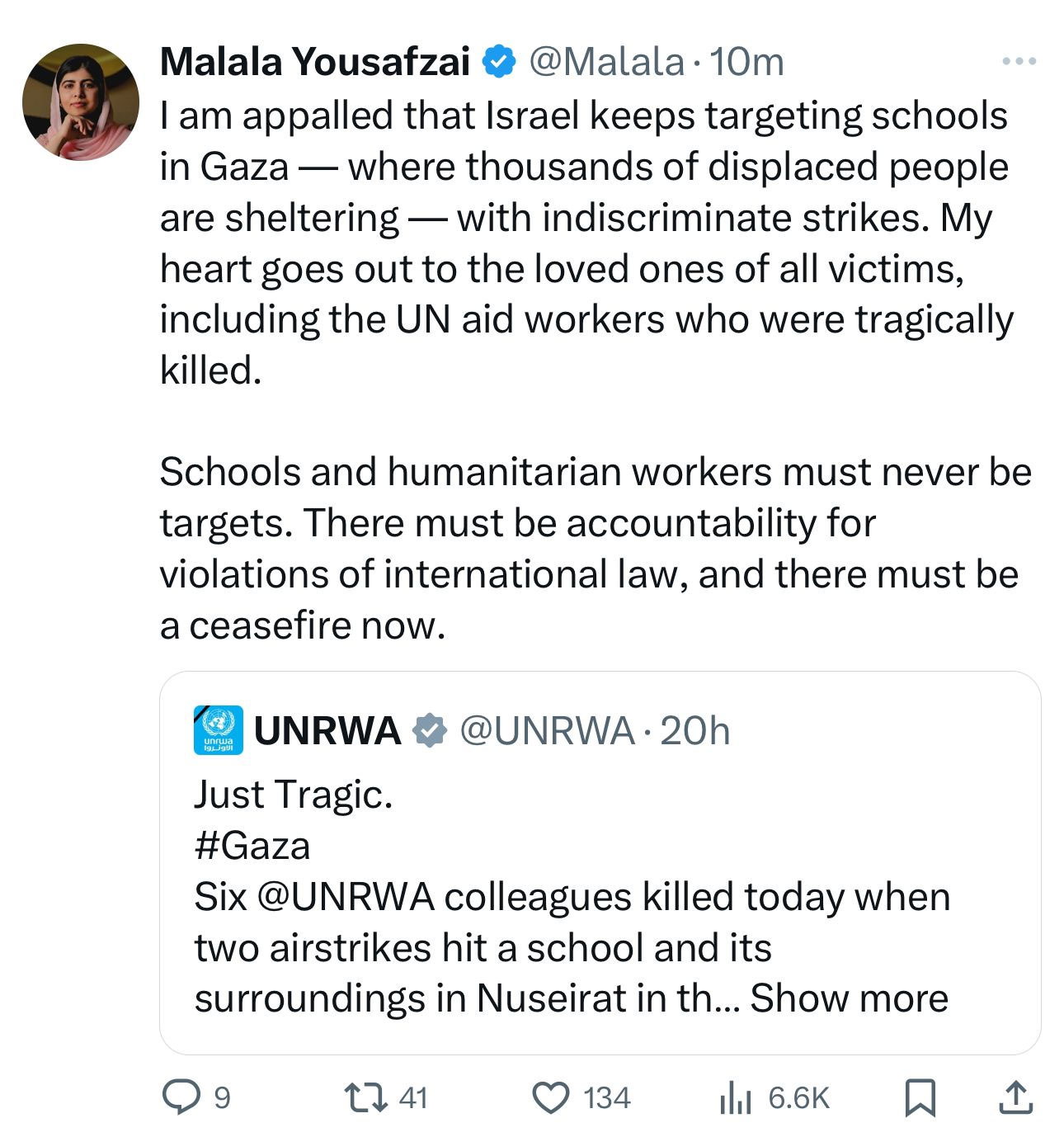Click the @UNRWA mention in quoted text
Screen dimensions: 1064x1137
coord(346,897)
